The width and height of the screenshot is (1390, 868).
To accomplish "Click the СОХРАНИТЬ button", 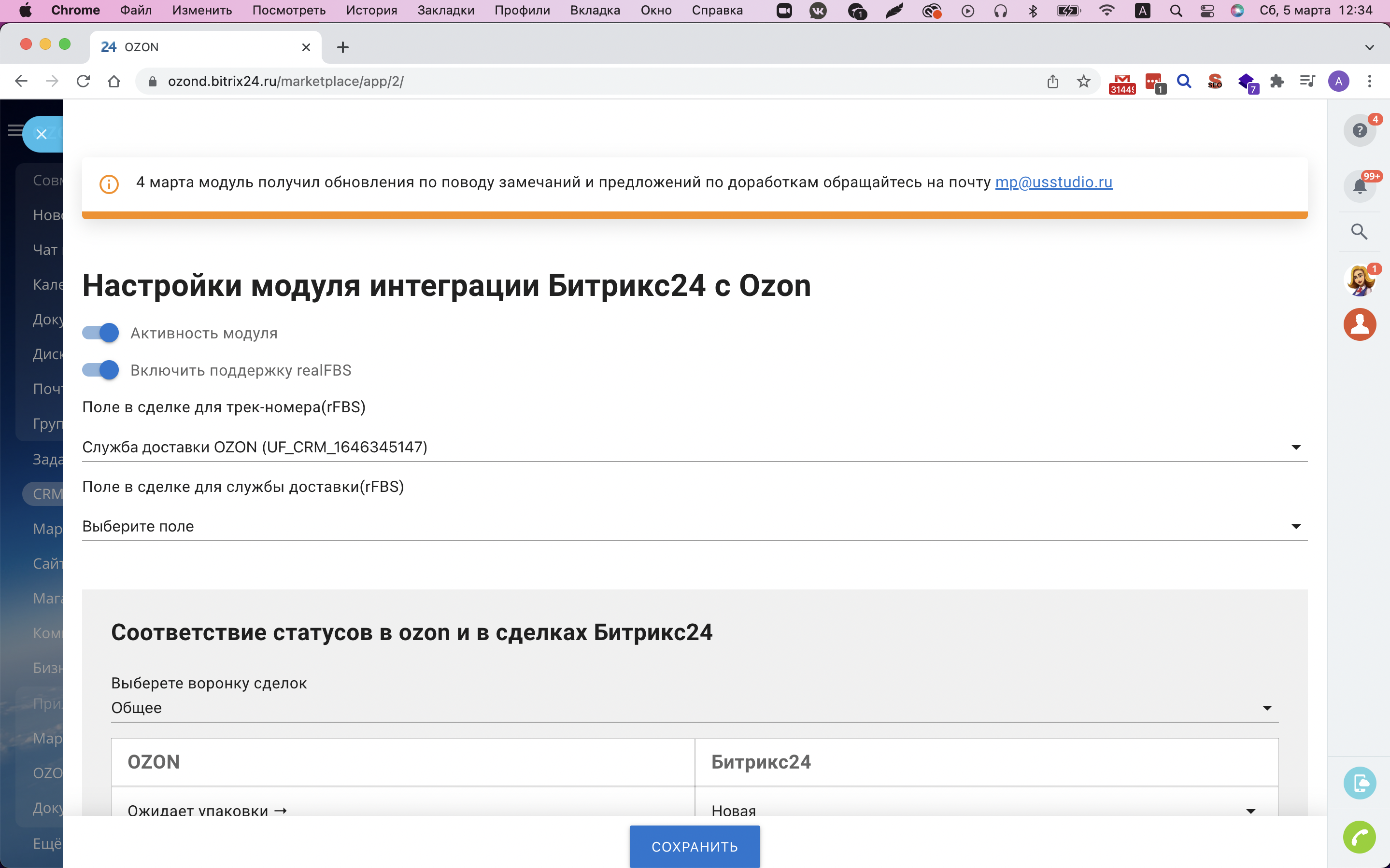I will pyautogui.click(x=694, y=846).
